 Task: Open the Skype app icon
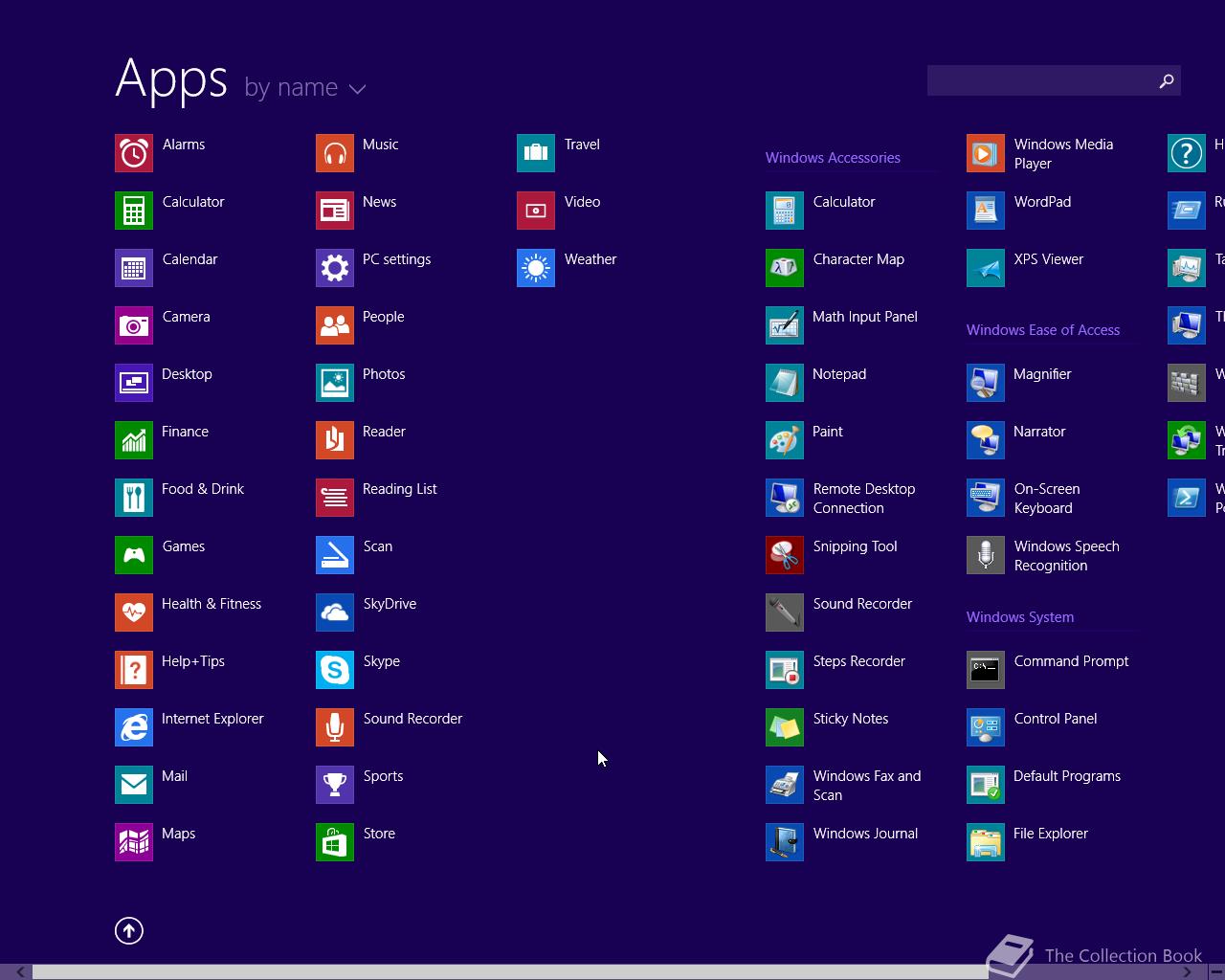pyautogui.click(x=335, y=670)
